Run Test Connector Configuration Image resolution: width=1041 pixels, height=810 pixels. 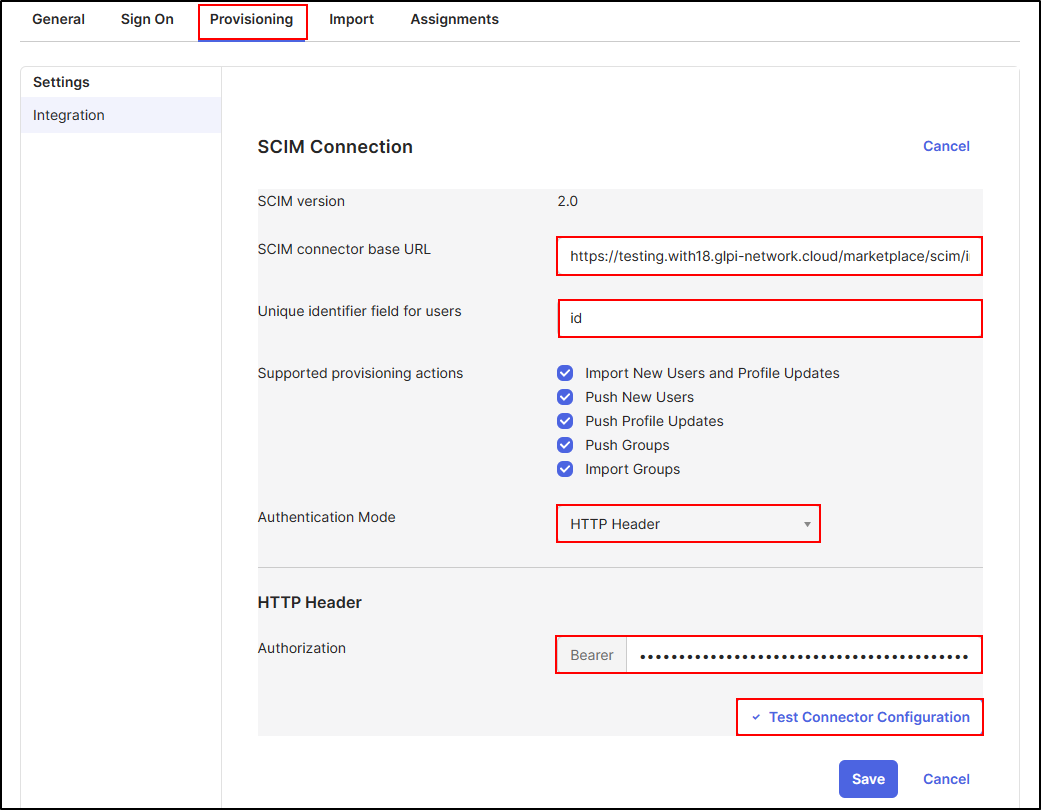click(x=860, y=717)
